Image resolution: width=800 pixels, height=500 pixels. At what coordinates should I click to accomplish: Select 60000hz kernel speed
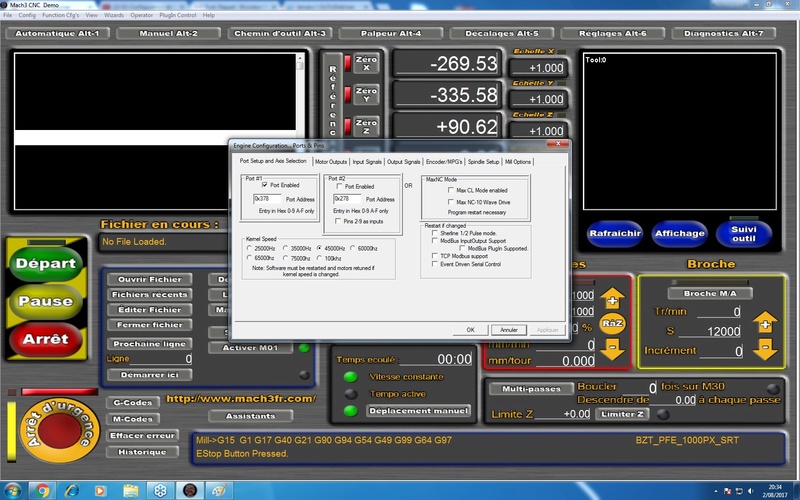(353, 248)
